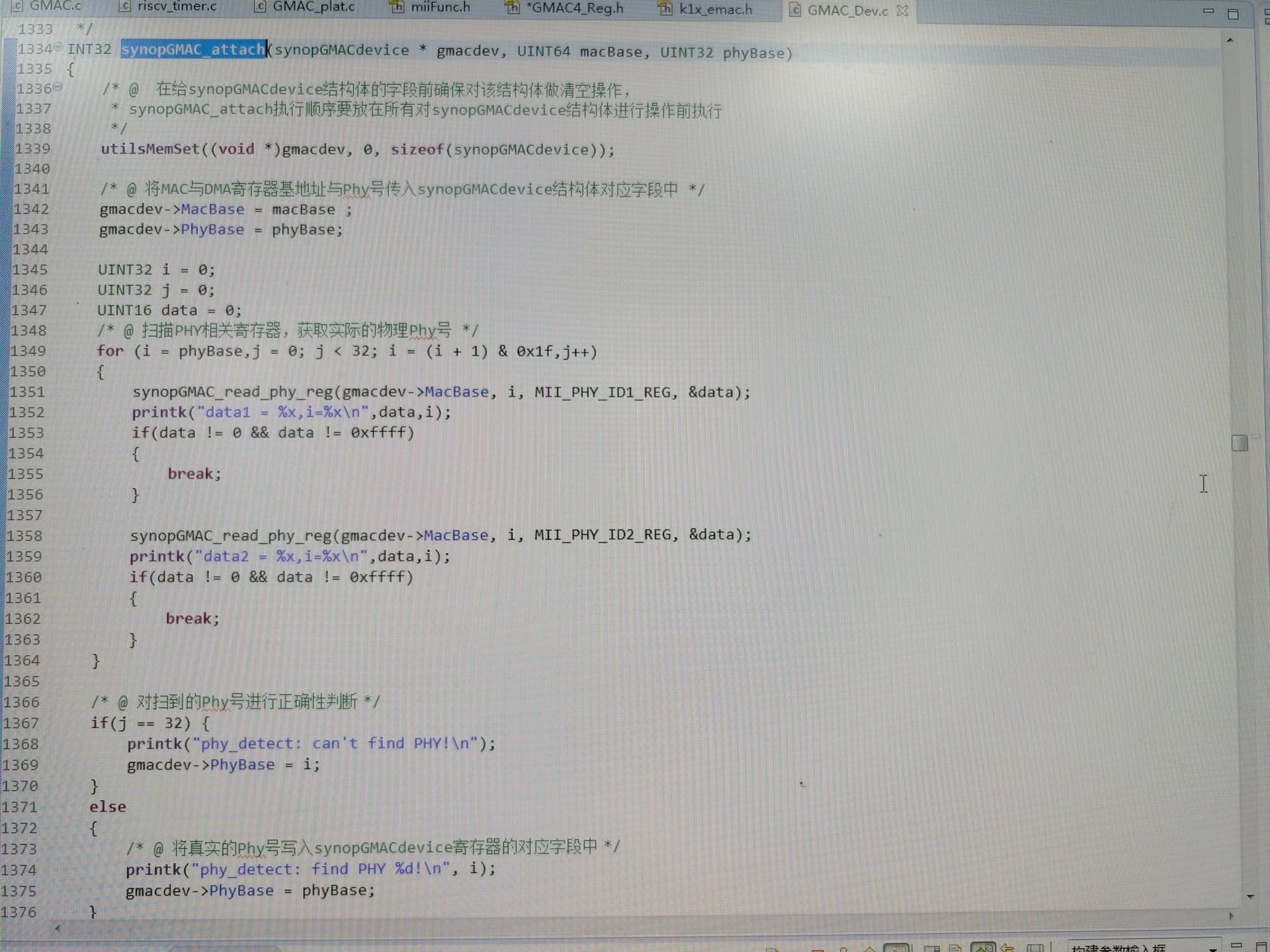Click the yellow back arrow icon in bottom toolbar
1270x952 pixels.
[1007, 948]
